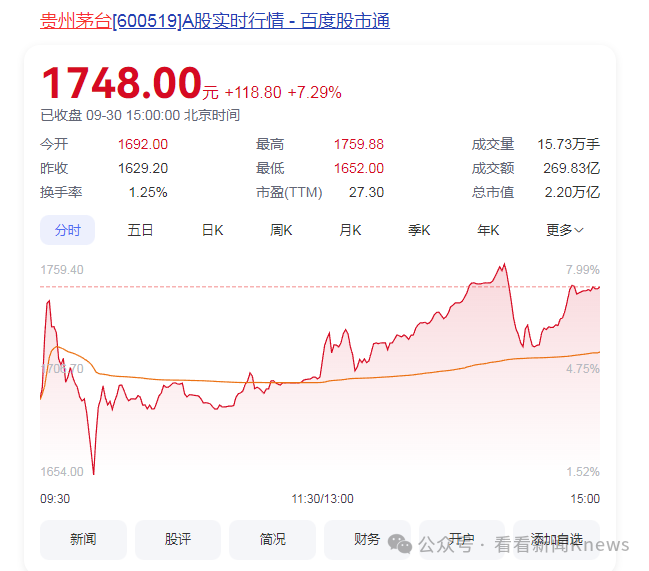The width and height of the screenshot is (649, 571).
Task: Click the 市盈(TTM) label
Action: (x=289, y=192)
